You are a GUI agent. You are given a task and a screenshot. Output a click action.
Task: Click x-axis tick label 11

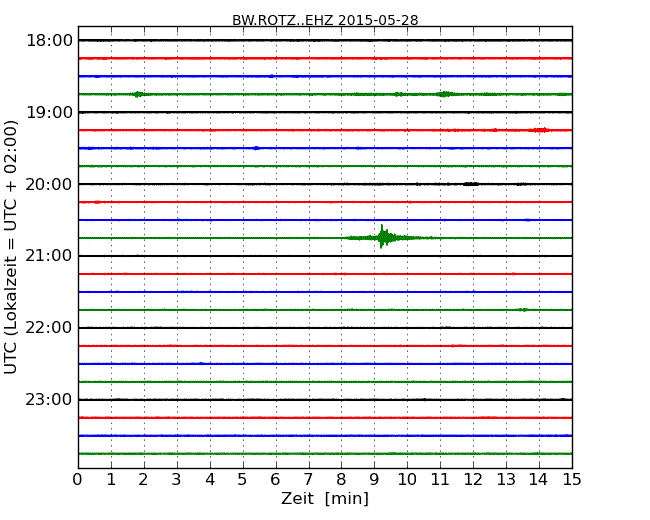pyautogui.click(x=440, y=479)
